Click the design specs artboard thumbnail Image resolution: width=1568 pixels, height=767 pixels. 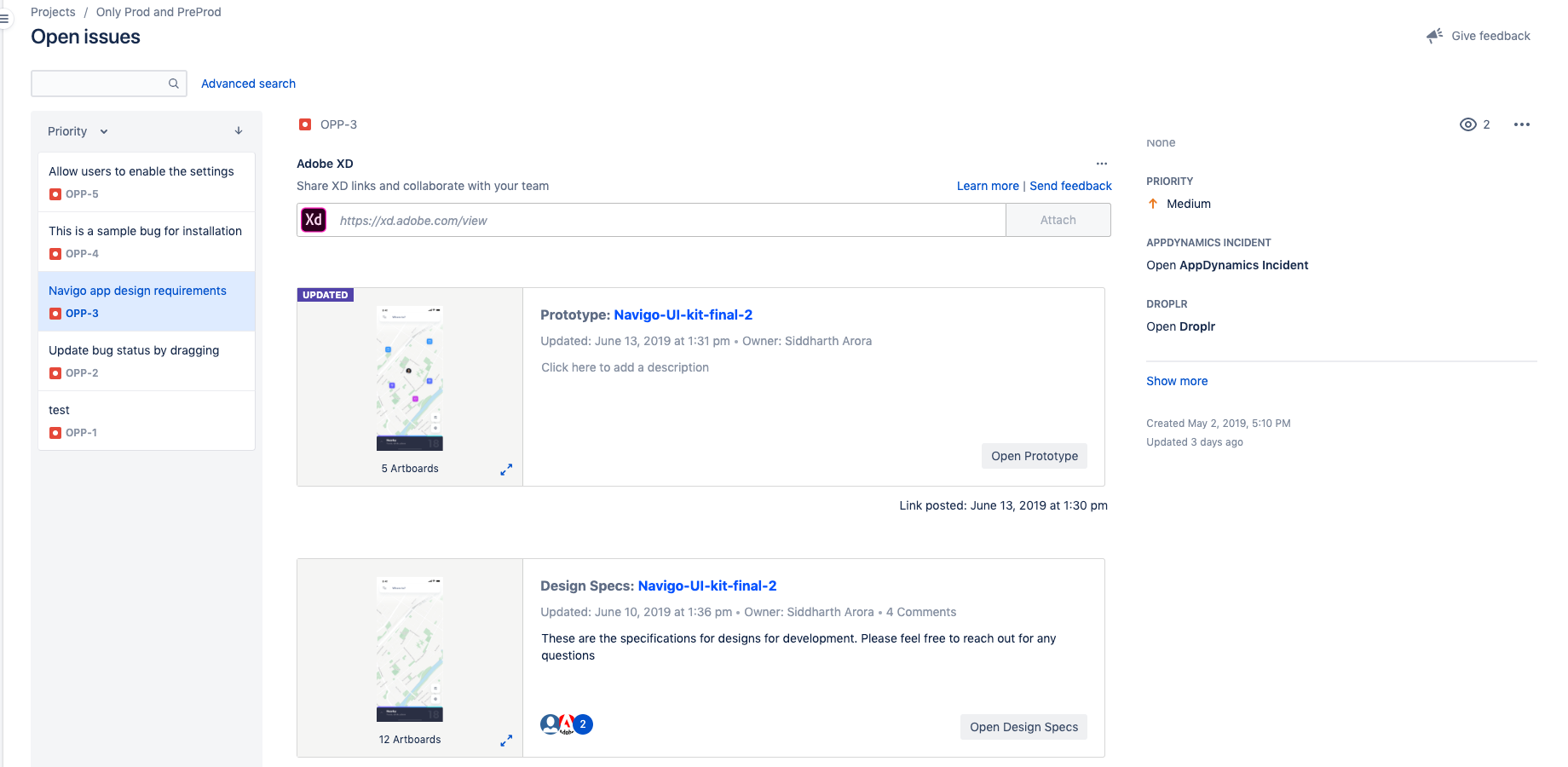coord(410,649)
